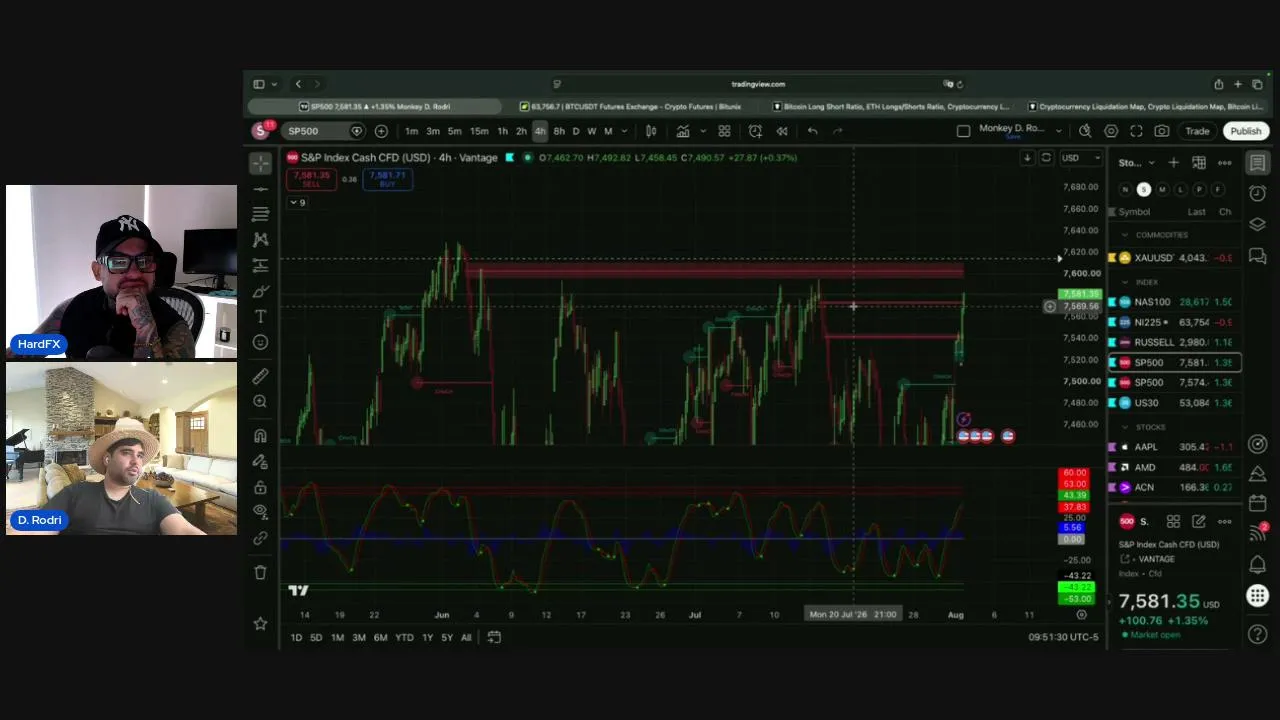Set chart range to YTD
This screenshot has width=1280, height=720.
click(404, 637)
